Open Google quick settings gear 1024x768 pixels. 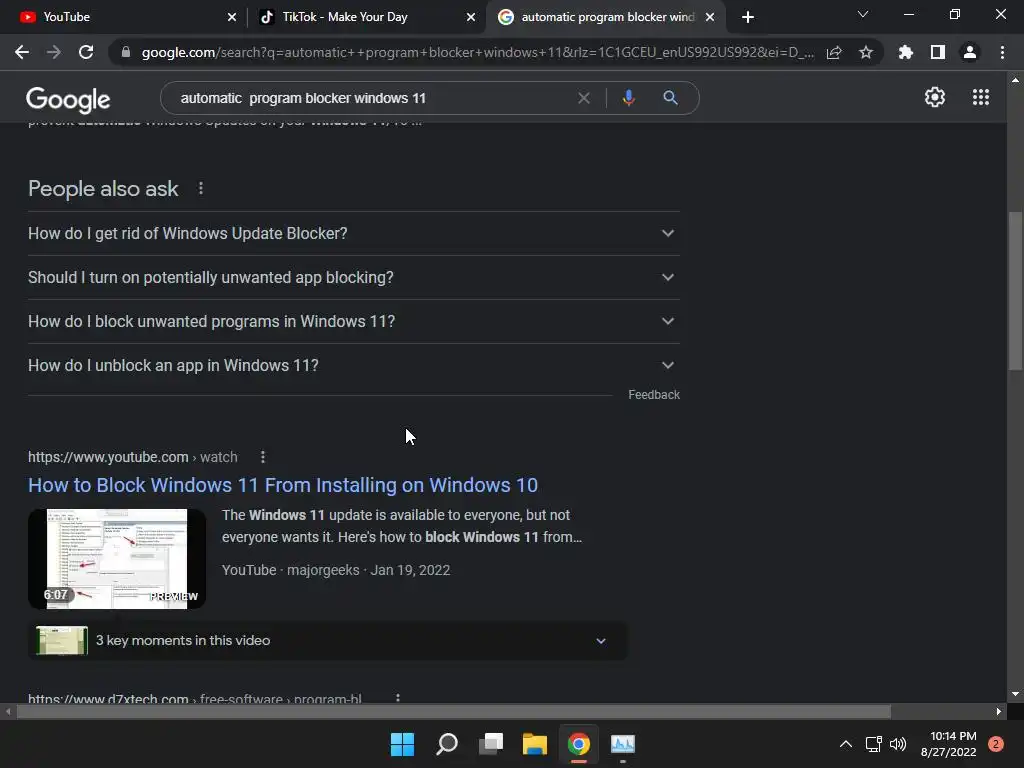pyautogui.click(x=935, y=97)
